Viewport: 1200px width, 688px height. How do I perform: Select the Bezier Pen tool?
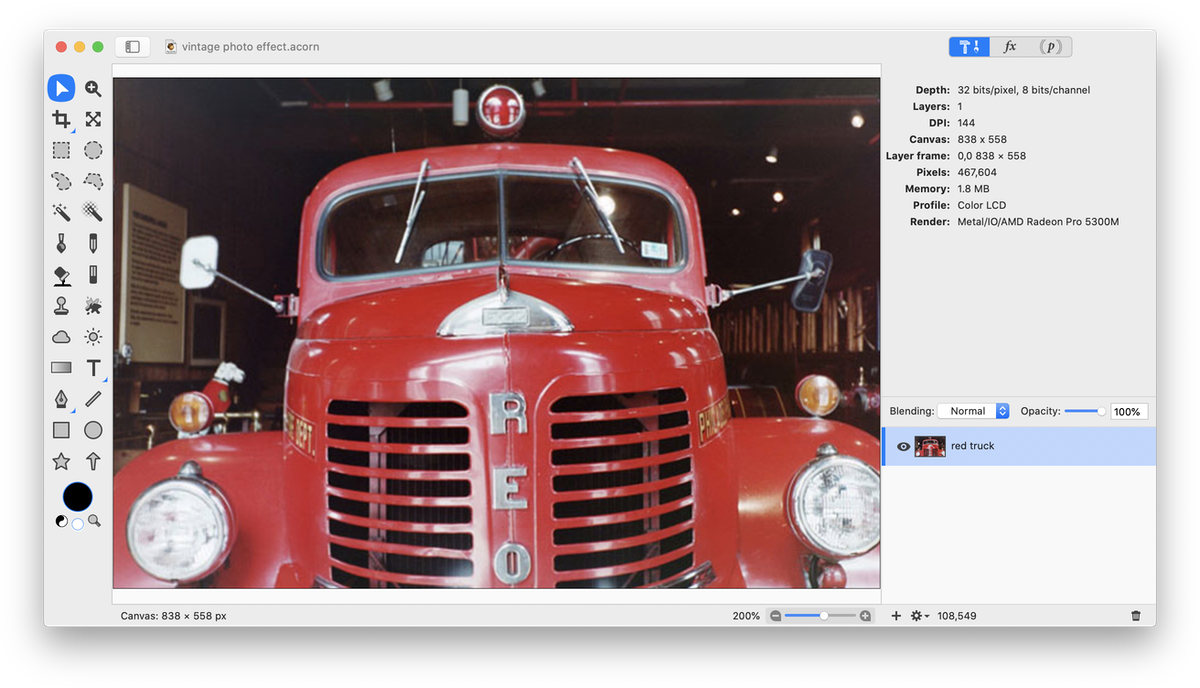[61, 399]
